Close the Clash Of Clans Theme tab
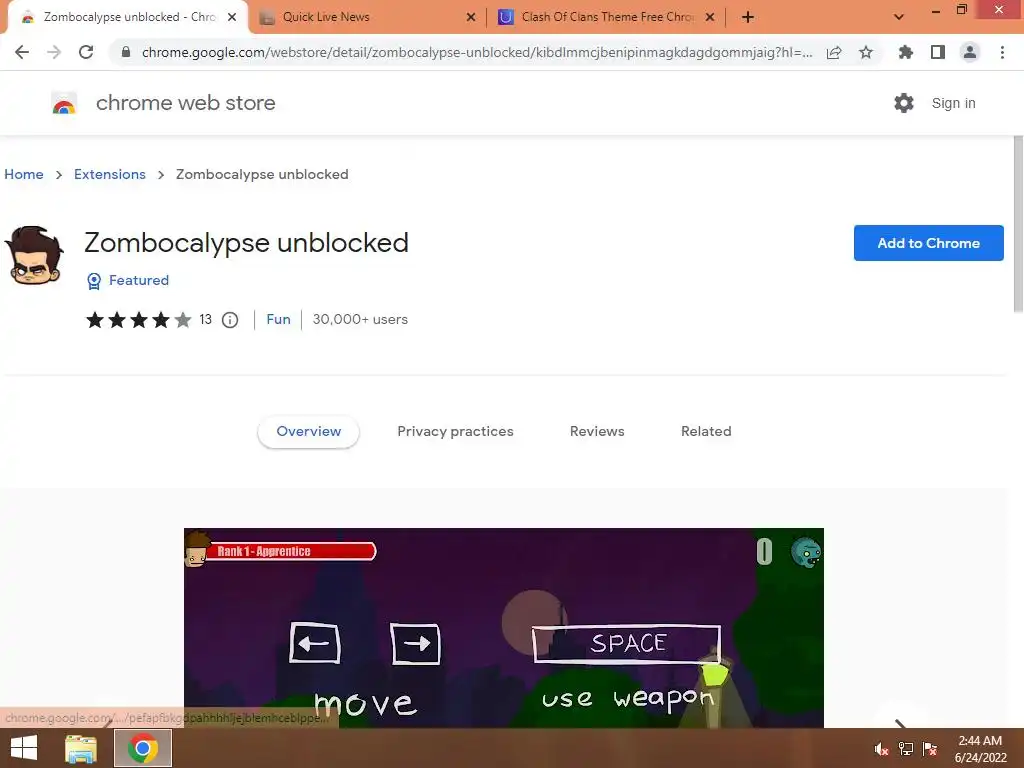This screenshot has height=768, width=1024. click(710, 17)
